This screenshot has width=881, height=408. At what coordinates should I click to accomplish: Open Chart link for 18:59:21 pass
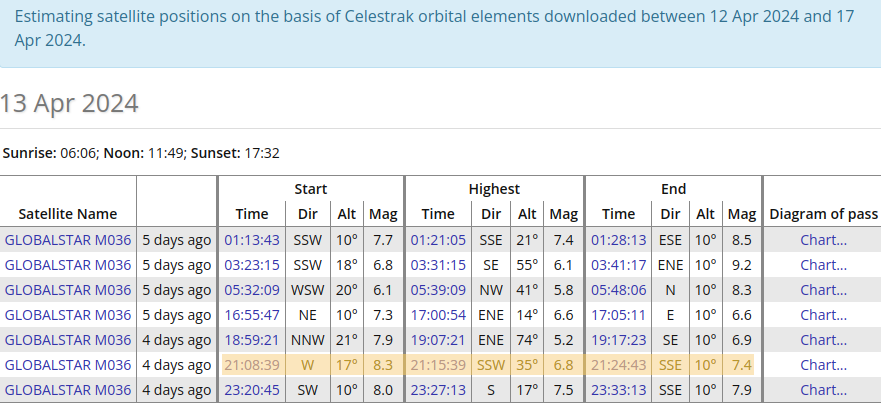click(x=823, y=340)
